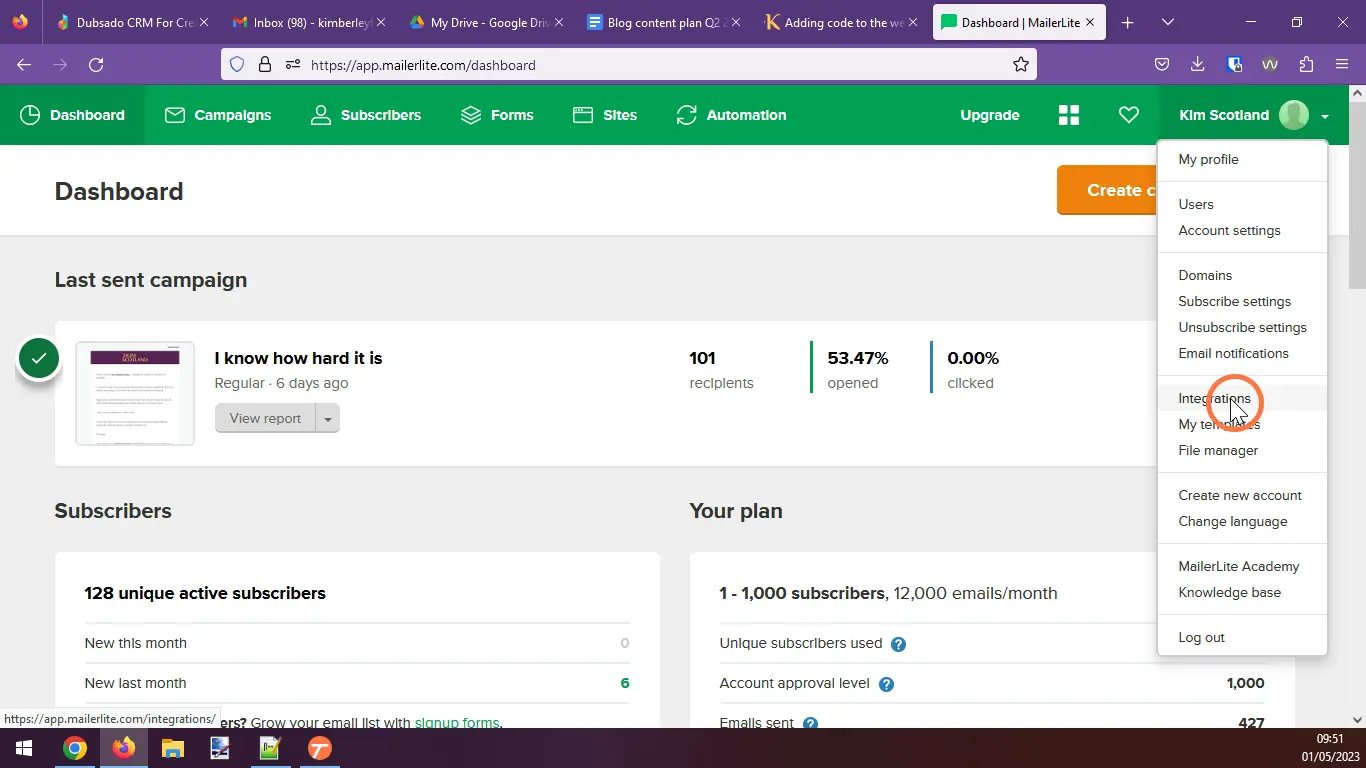
Task: Open Subscribe settings menu entry
Action: (1234, 301)
